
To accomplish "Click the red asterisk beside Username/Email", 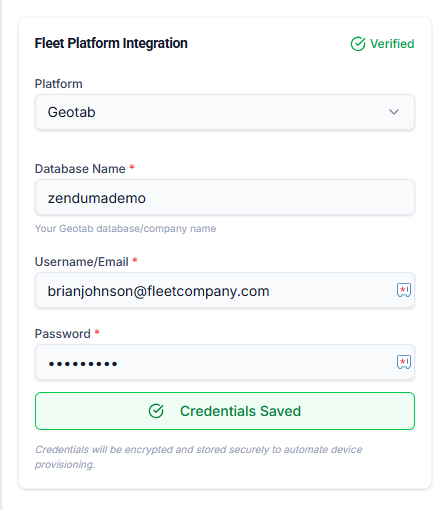I will click(x=135, y=260).
